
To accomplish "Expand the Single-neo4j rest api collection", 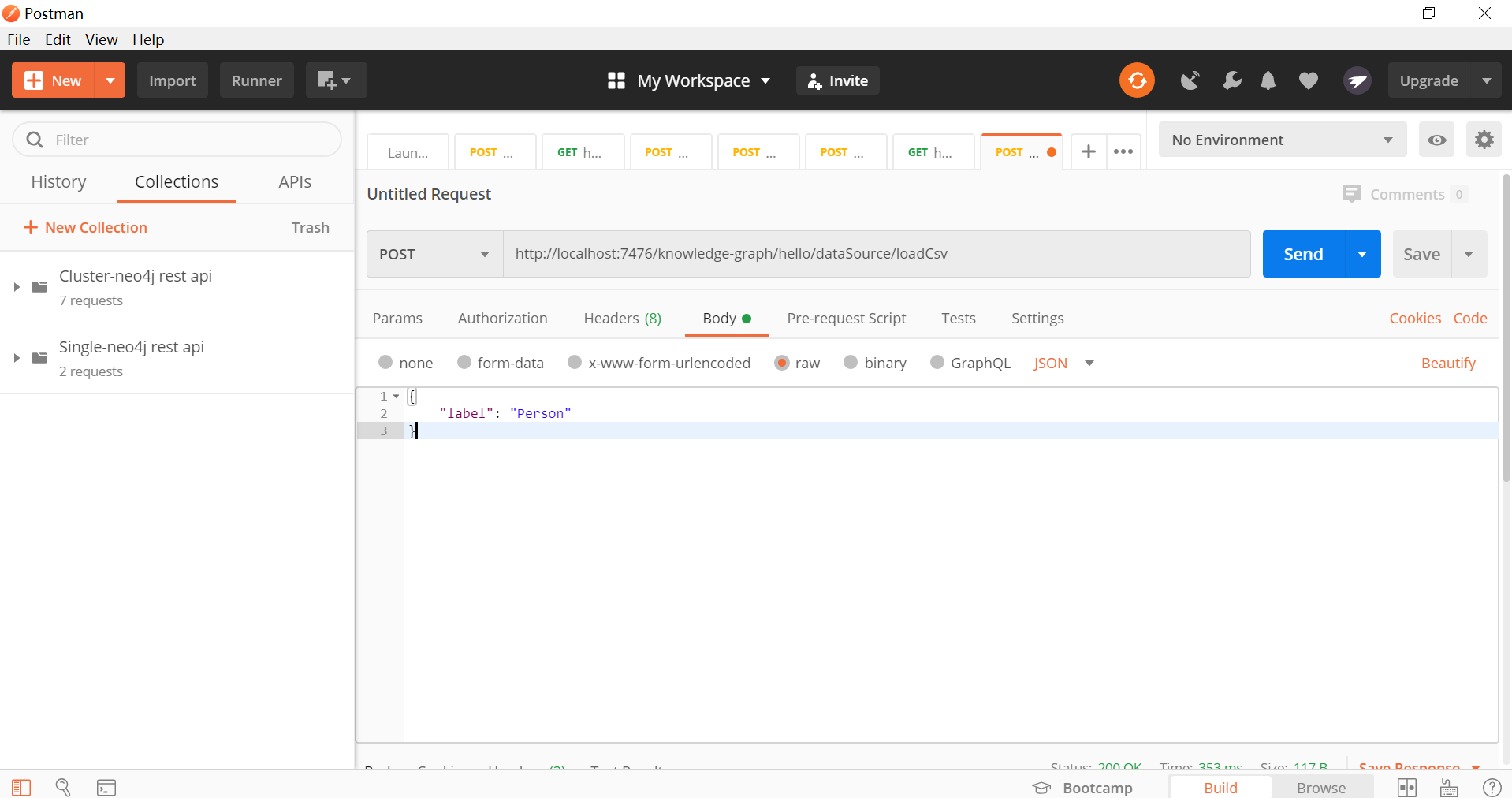I will tap(17, 358).
